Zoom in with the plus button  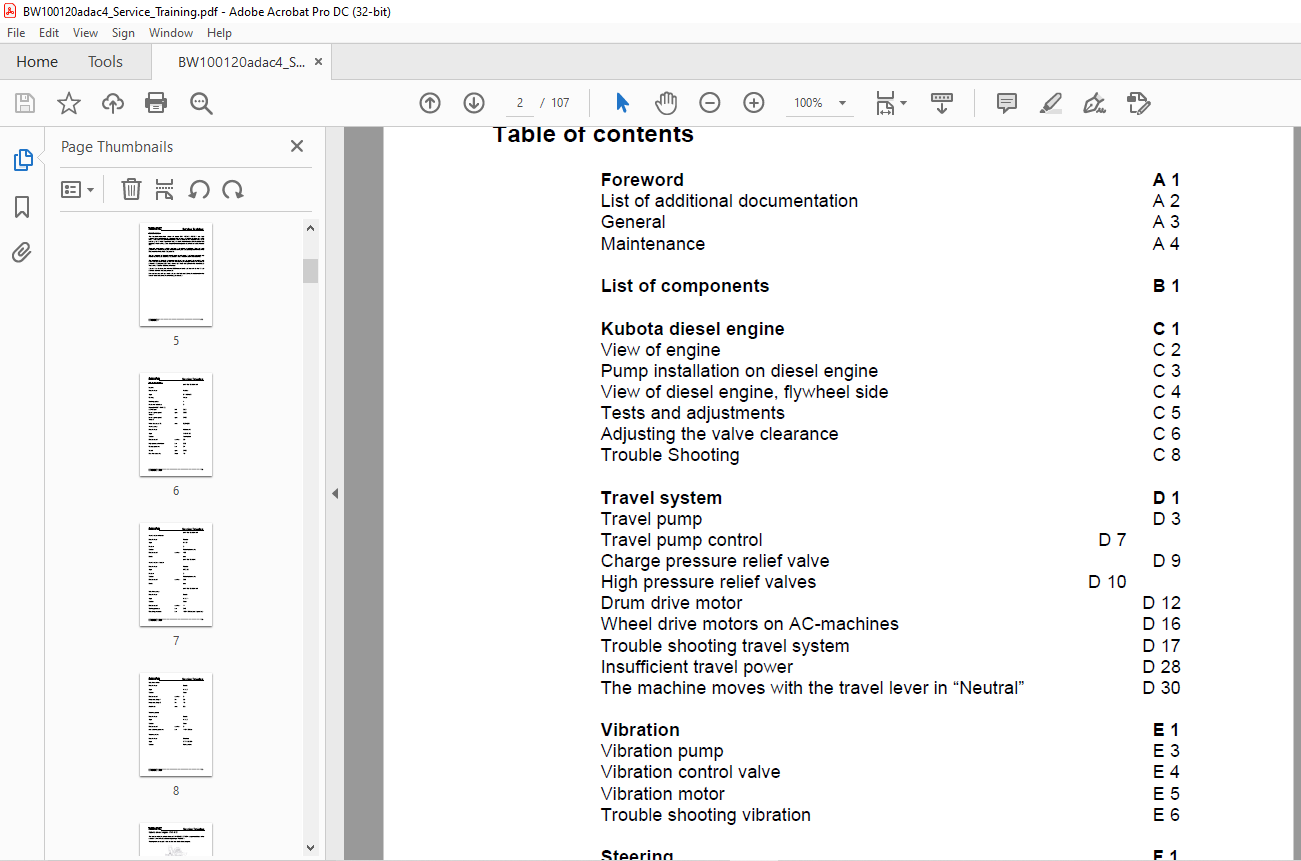coord(754,103)
